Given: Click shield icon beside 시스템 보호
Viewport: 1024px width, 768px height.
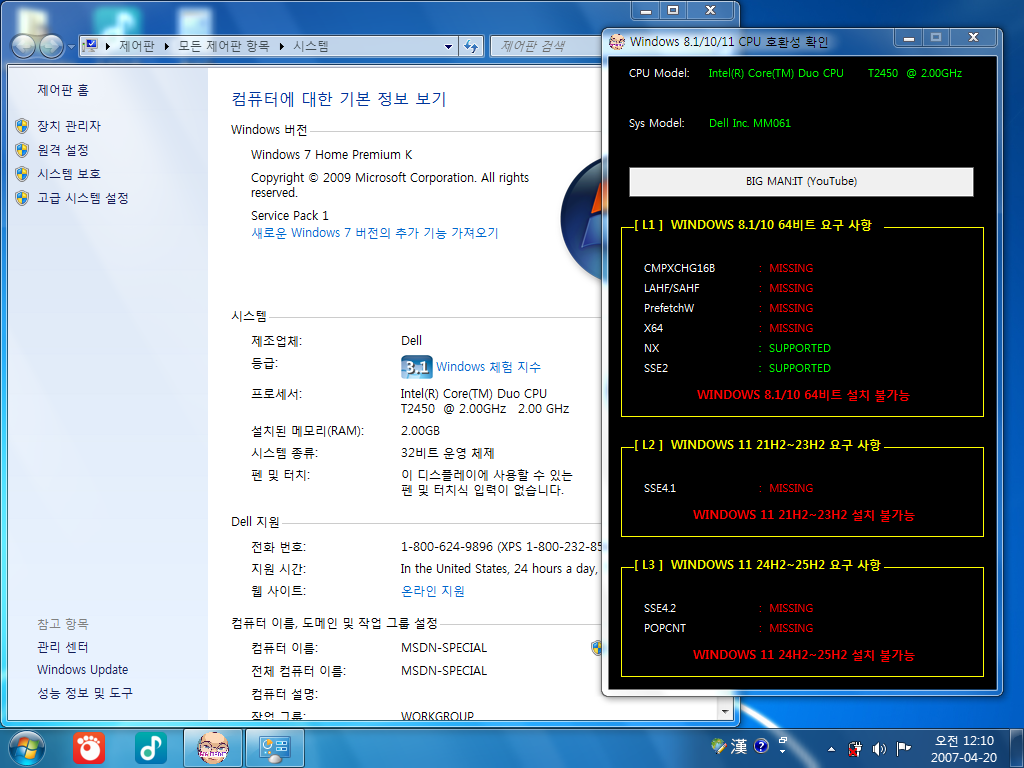Looking at the screenshot, I should coord(22,174).
